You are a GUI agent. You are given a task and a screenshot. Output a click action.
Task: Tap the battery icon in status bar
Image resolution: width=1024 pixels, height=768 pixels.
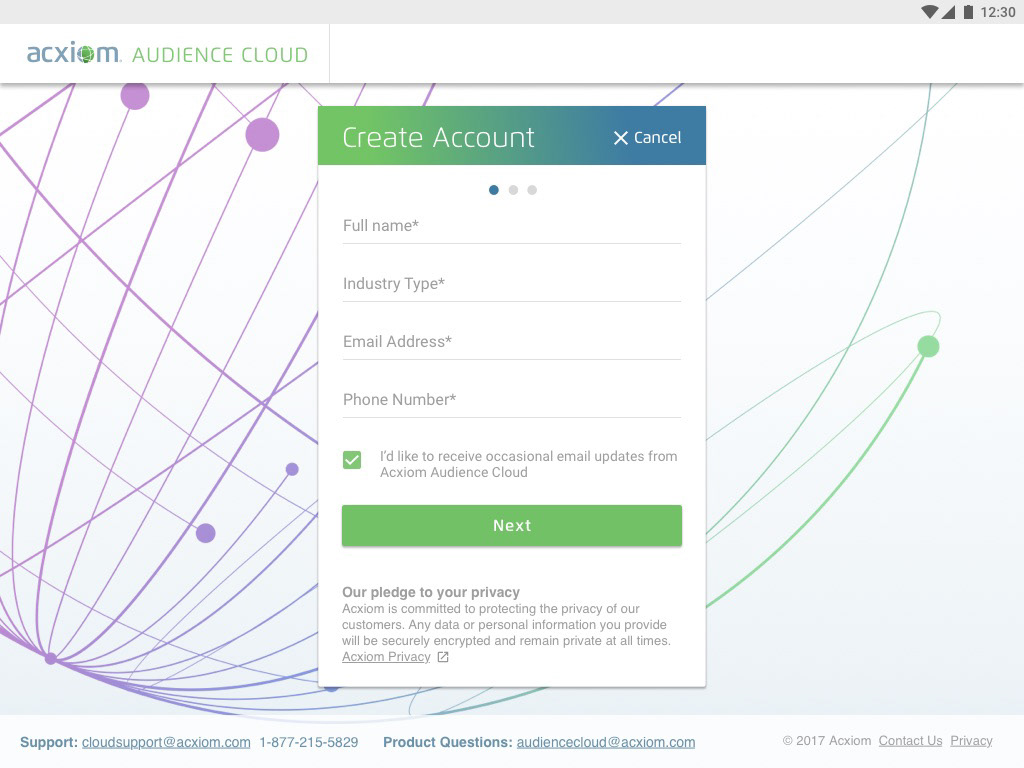point(967,12)
